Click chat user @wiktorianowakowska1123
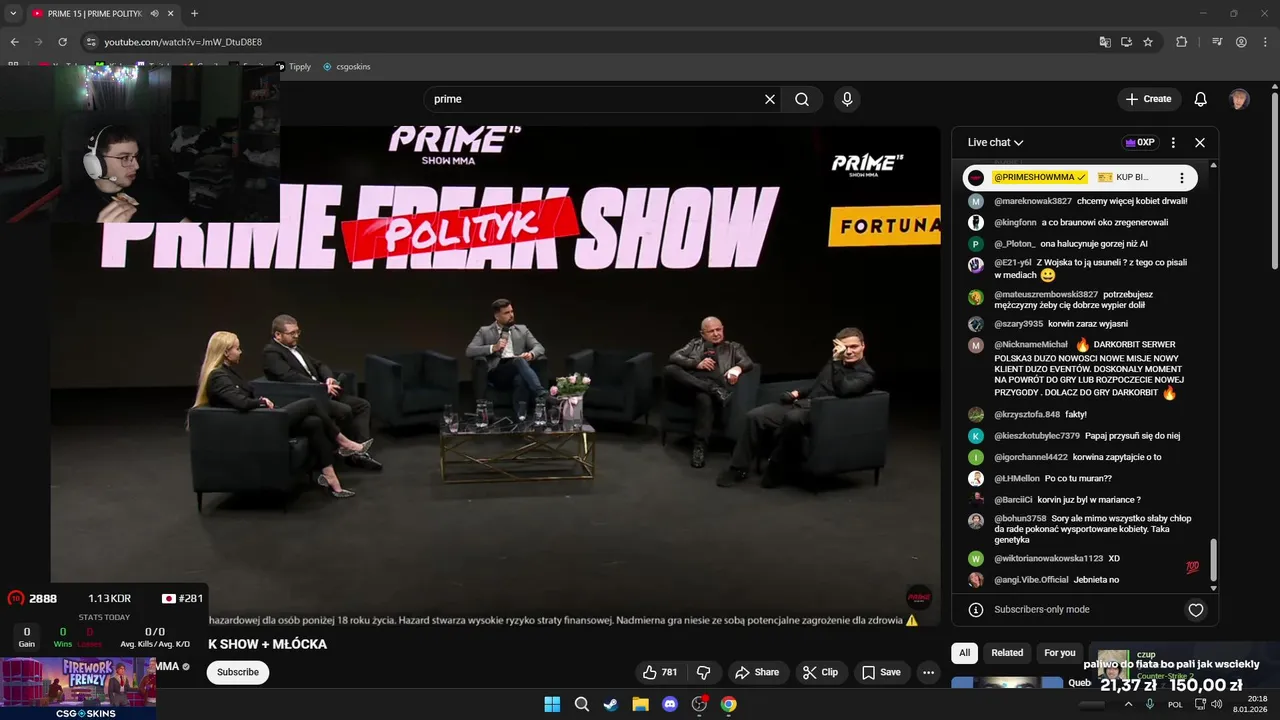The width and height of the screenshot is (1280, 720). coord(1049,558)
